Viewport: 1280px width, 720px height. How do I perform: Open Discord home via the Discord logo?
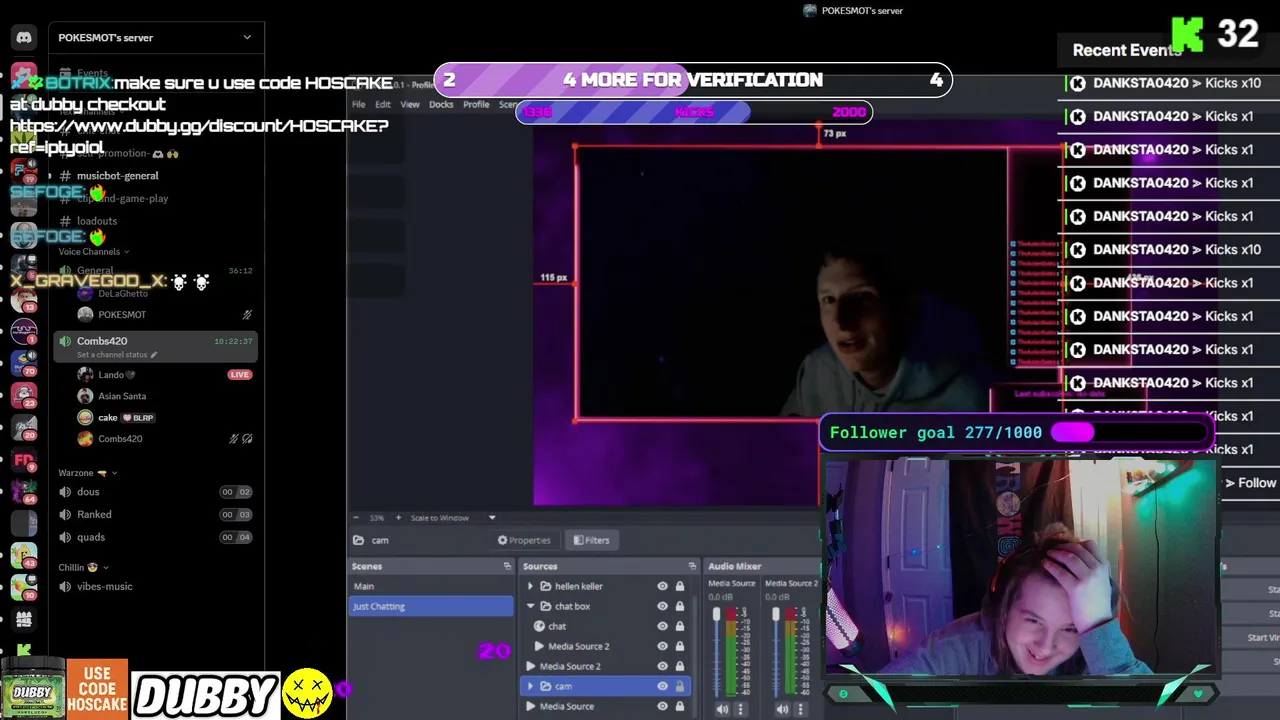click(24, 38)
